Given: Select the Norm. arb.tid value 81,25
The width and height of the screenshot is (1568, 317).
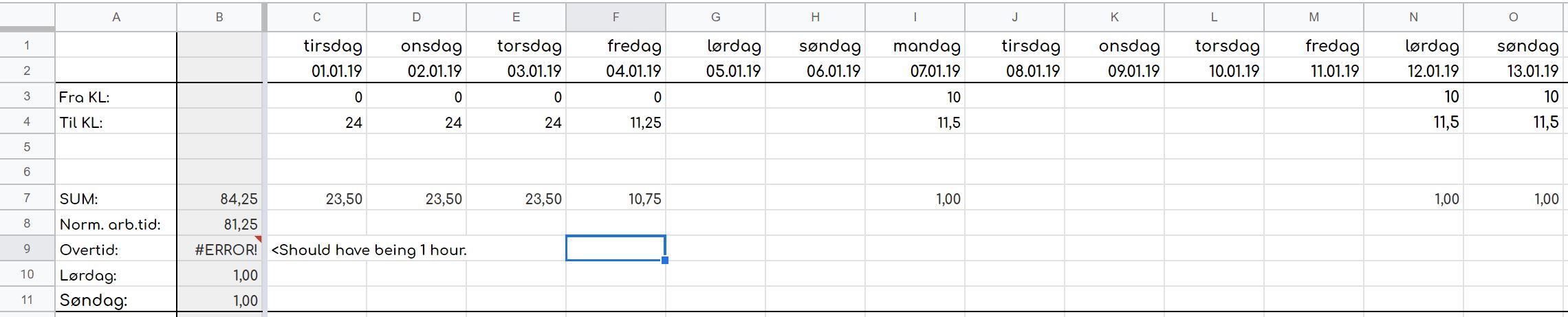Looking at the screenshot, I should point(219,224).
